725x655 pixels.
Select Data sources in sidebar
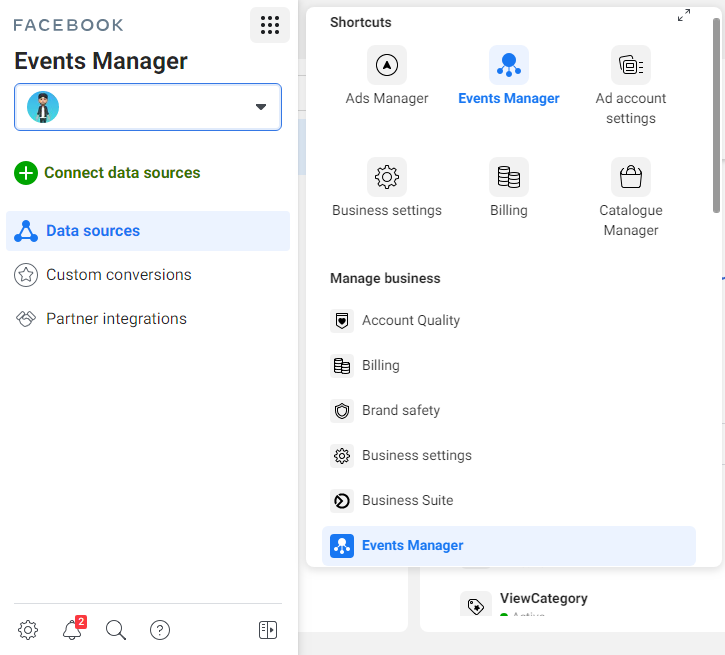pos(148,231)
